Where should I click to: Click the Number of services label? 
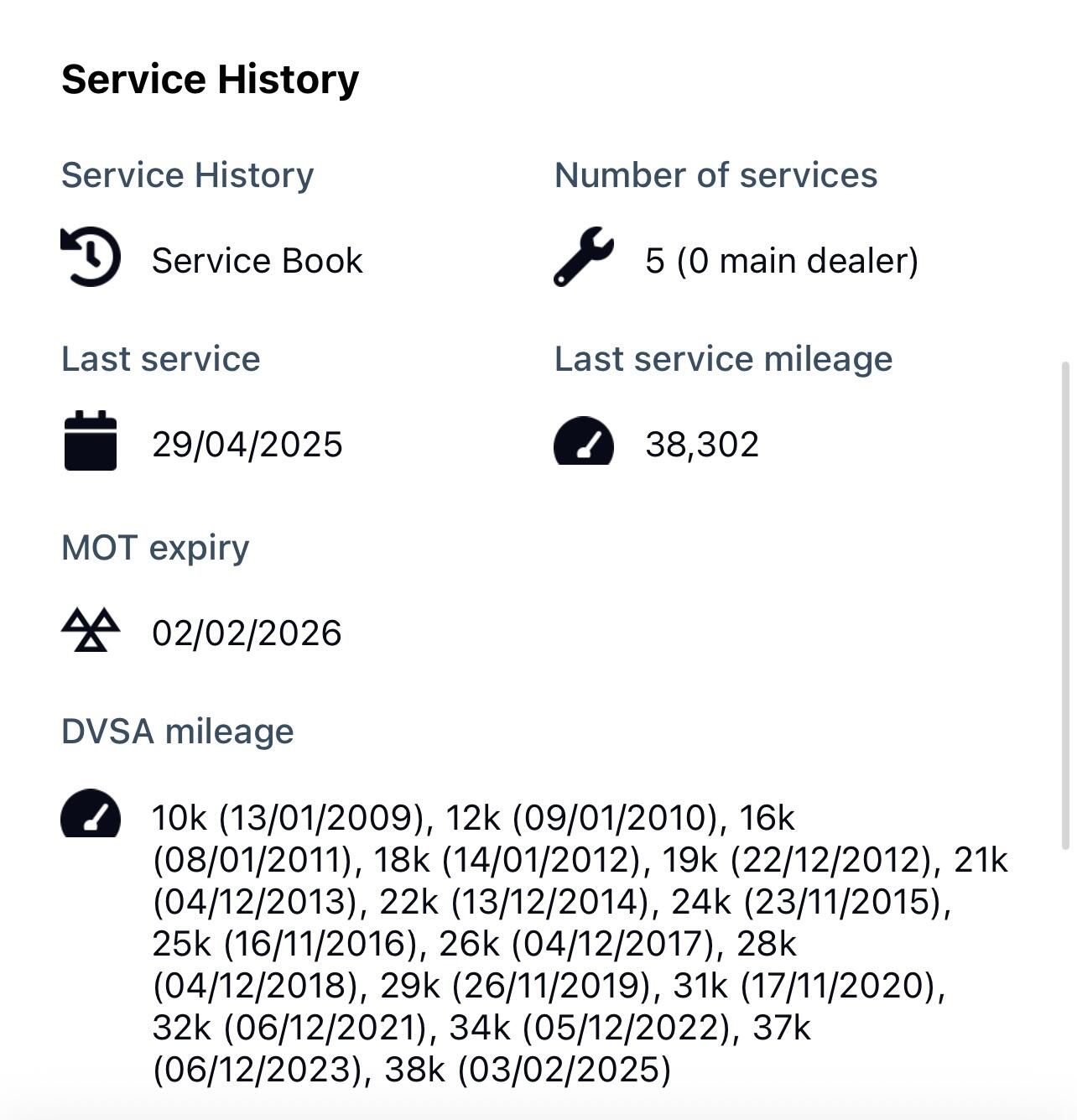[715, 175]
